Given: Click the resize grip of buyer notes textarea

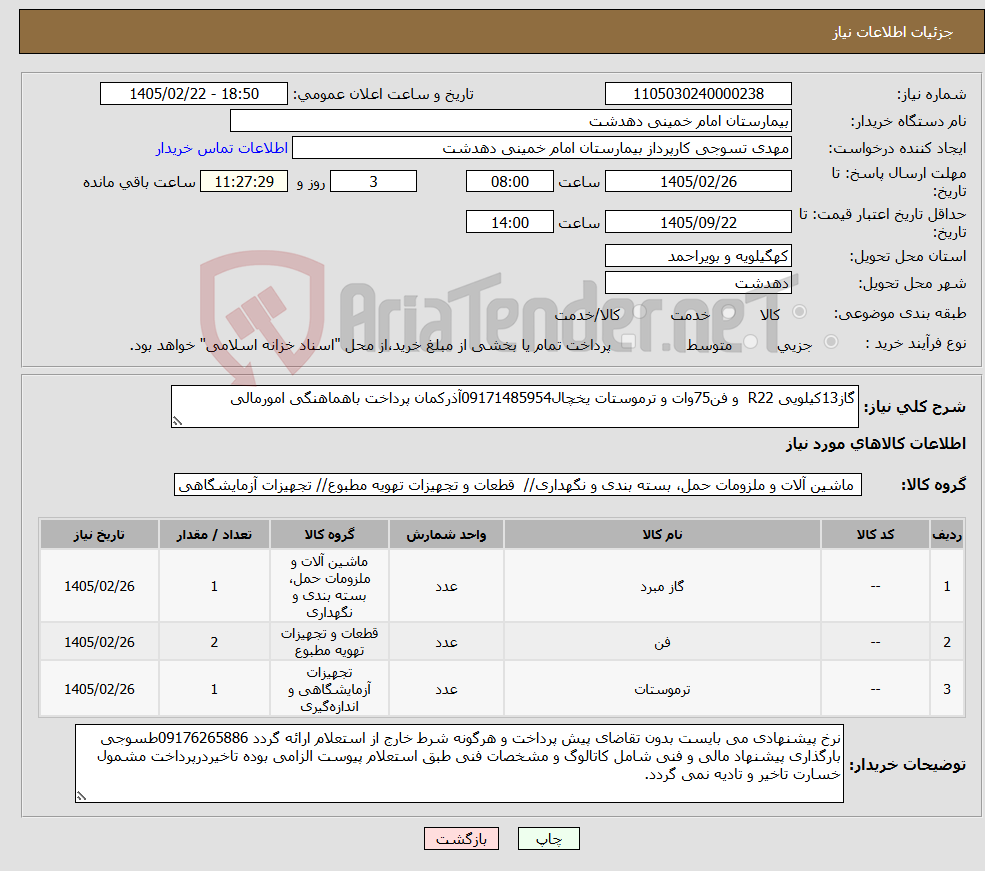Looking at the screenshot, I should point(81,796).
